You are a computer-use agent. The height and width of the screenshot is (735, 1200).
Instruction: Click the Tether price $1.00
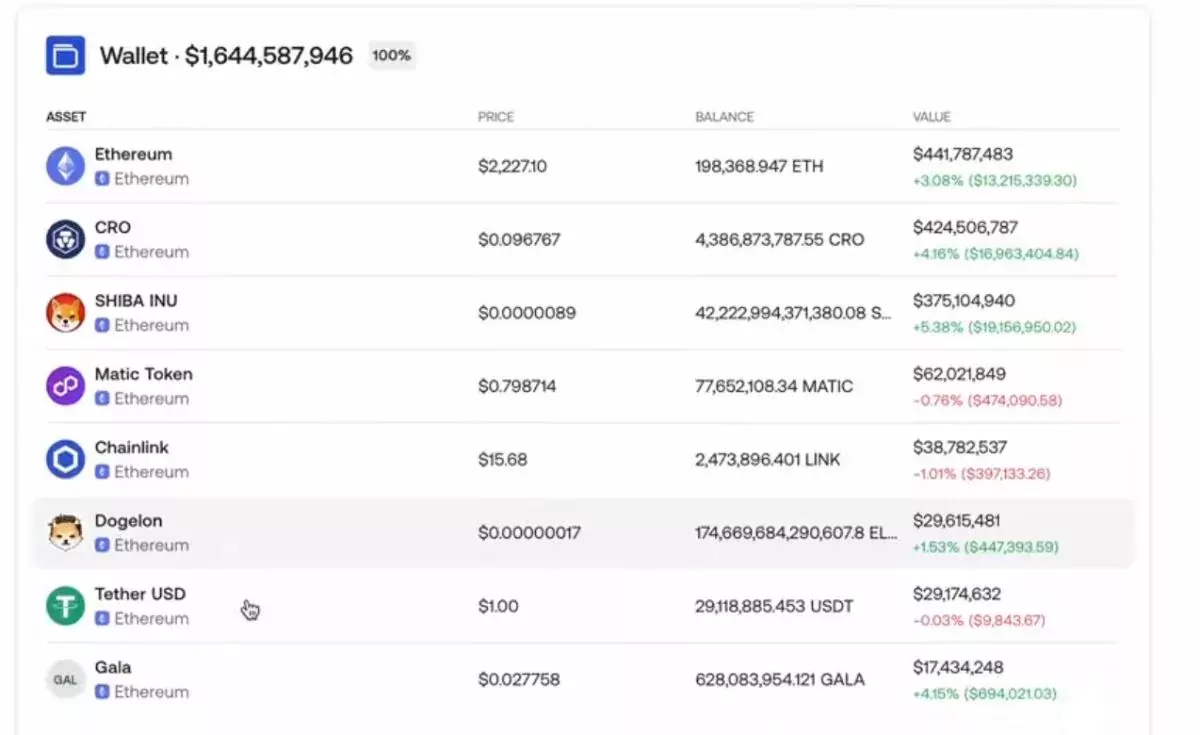point(498,606)
